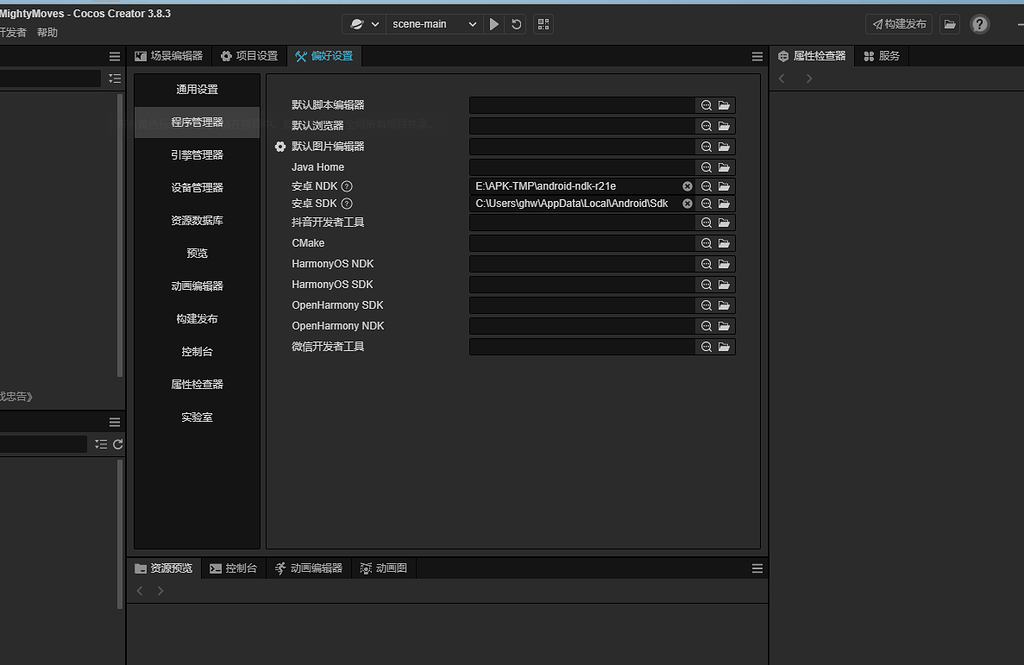Switch to the 控制台 bottom tab

[234, 567]
